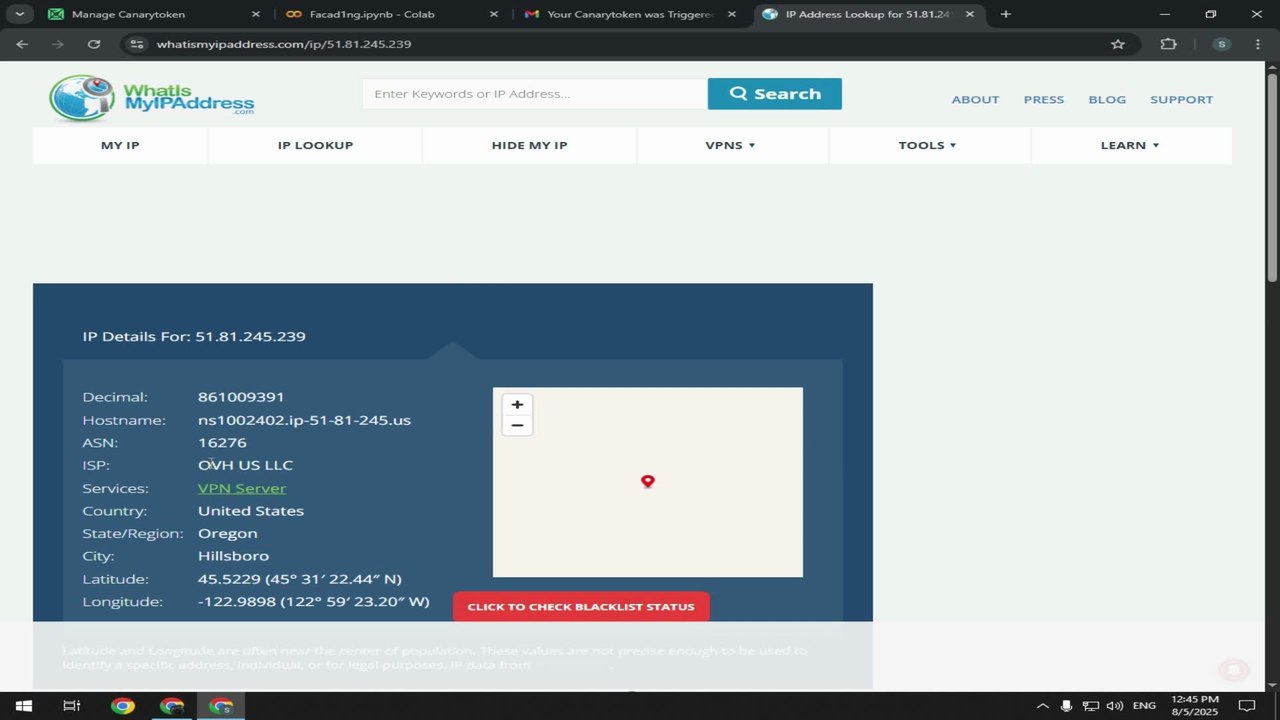The image size is (1280, 720).
Task: Open Task View on the taskbar
Action: pos(72,706)
